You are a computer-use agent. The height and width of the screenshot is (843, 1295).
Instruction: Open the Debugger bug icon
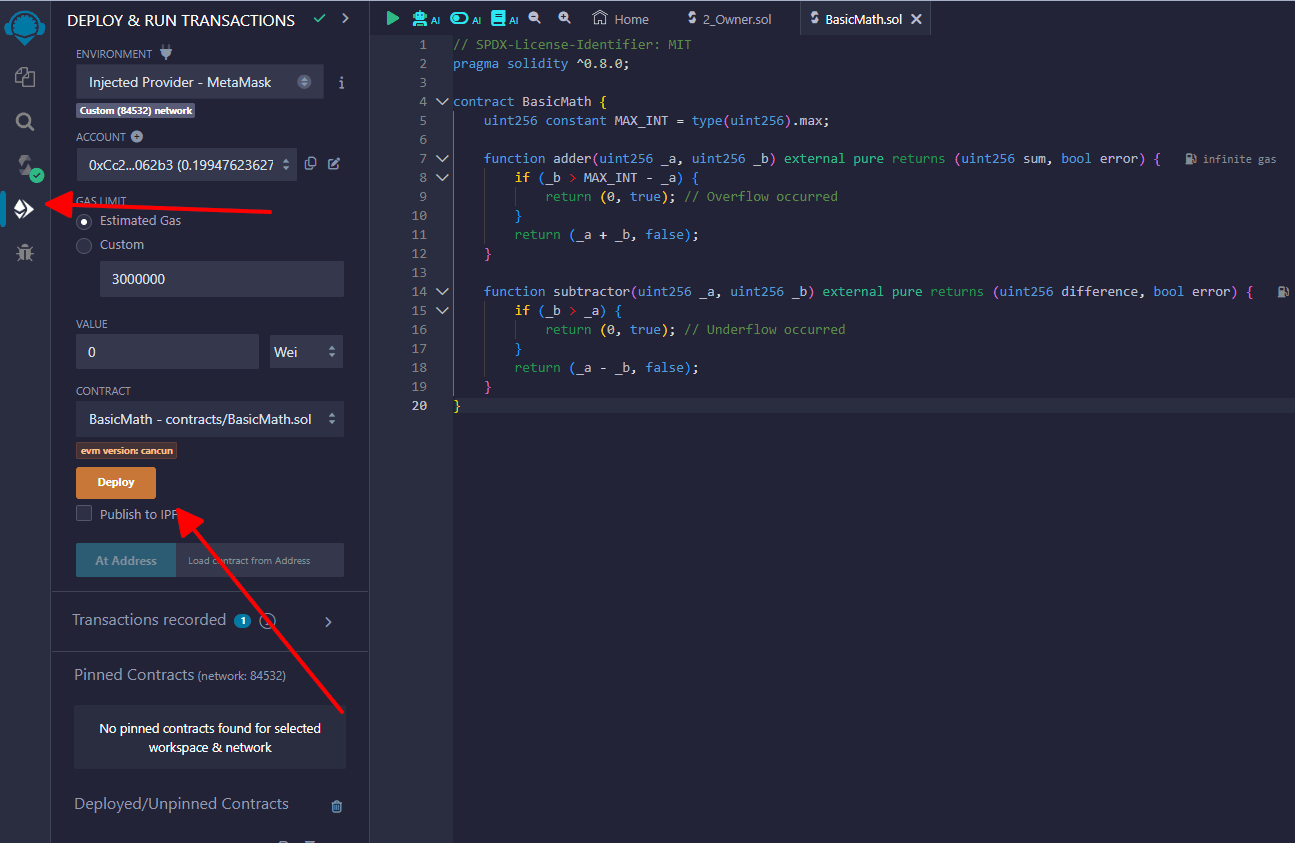[x=25, y=253]
